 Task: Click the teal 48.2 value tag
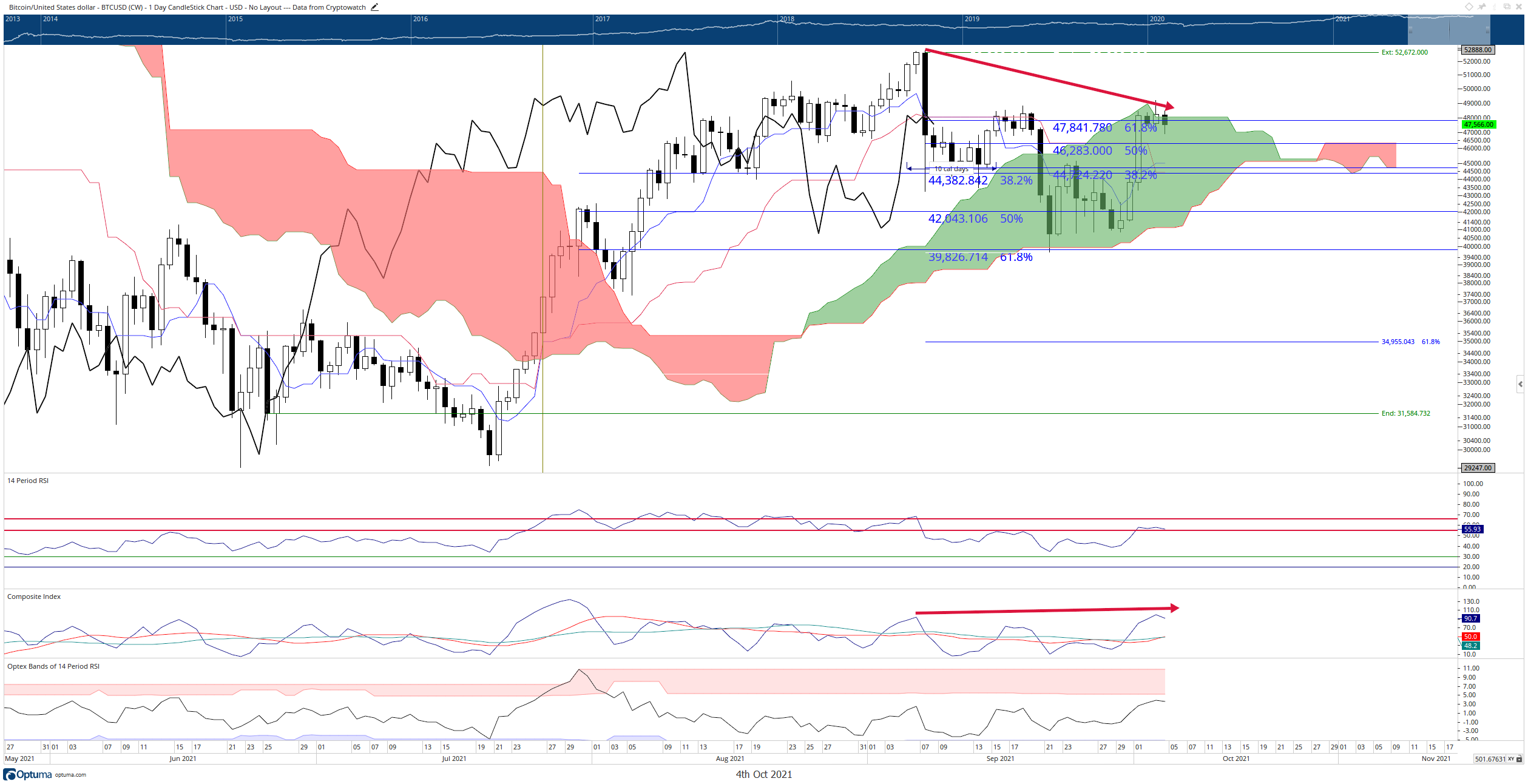tap(1470, 646)
